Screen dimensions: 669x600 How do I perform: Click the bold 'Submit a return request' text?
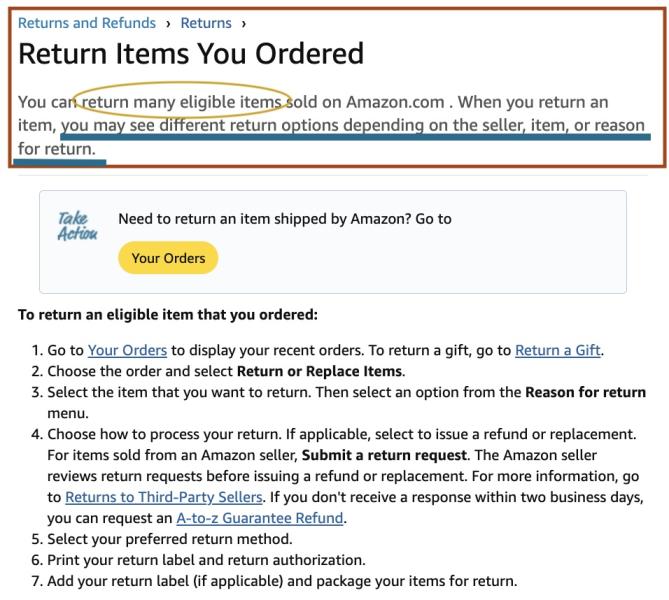tap(384, 455)
